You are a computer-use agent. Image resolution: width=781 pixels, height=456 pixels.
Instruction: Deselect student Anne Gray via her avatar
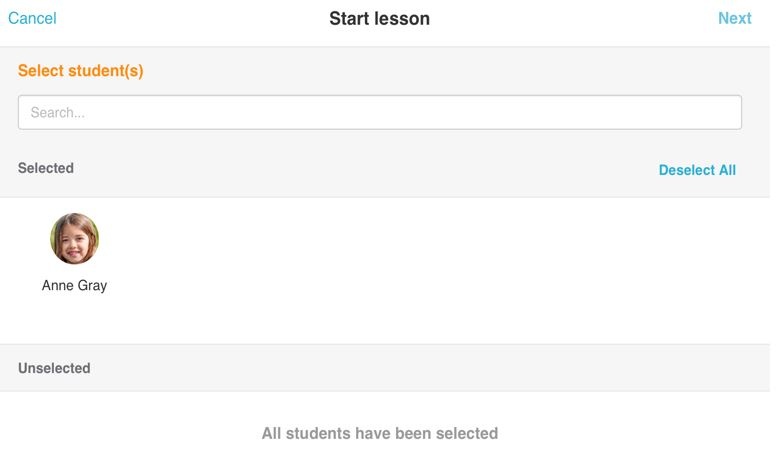click(x=74, y=239)
